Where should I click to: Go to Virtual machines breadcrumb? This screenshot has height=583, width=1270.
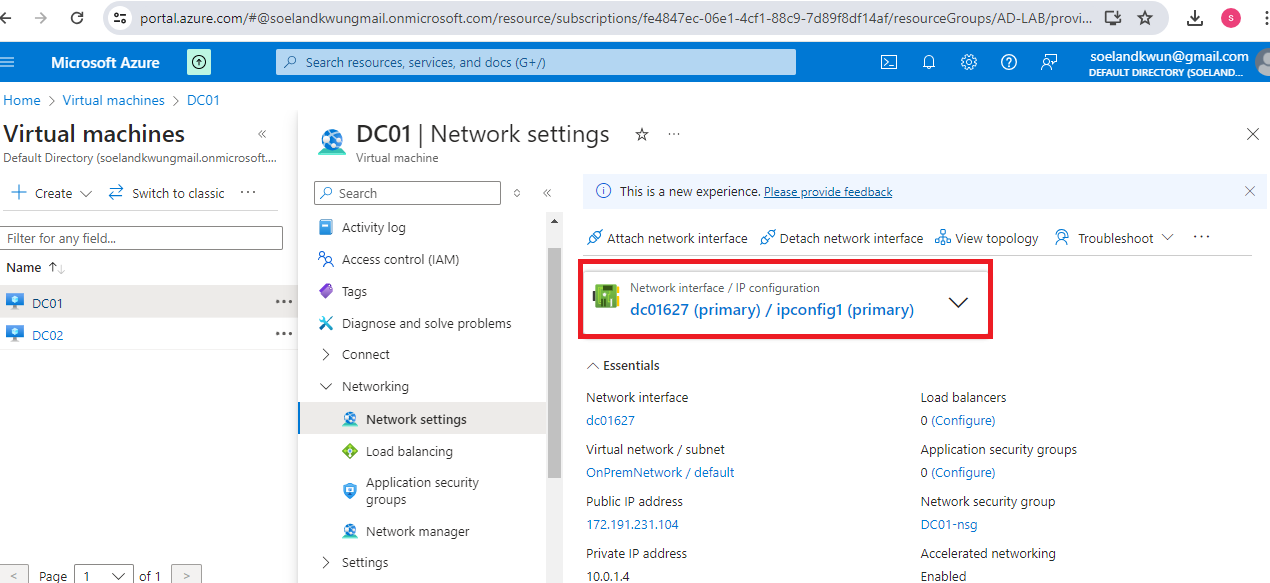click(x=113, y=100)
